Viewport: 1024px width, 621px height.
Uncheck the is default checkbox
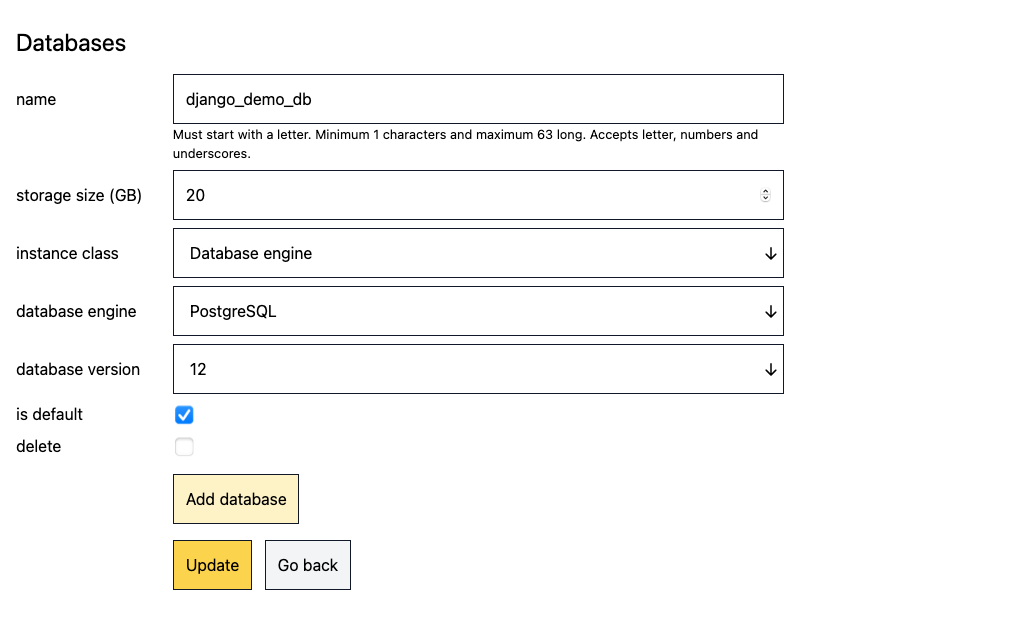tap(184, 415)
